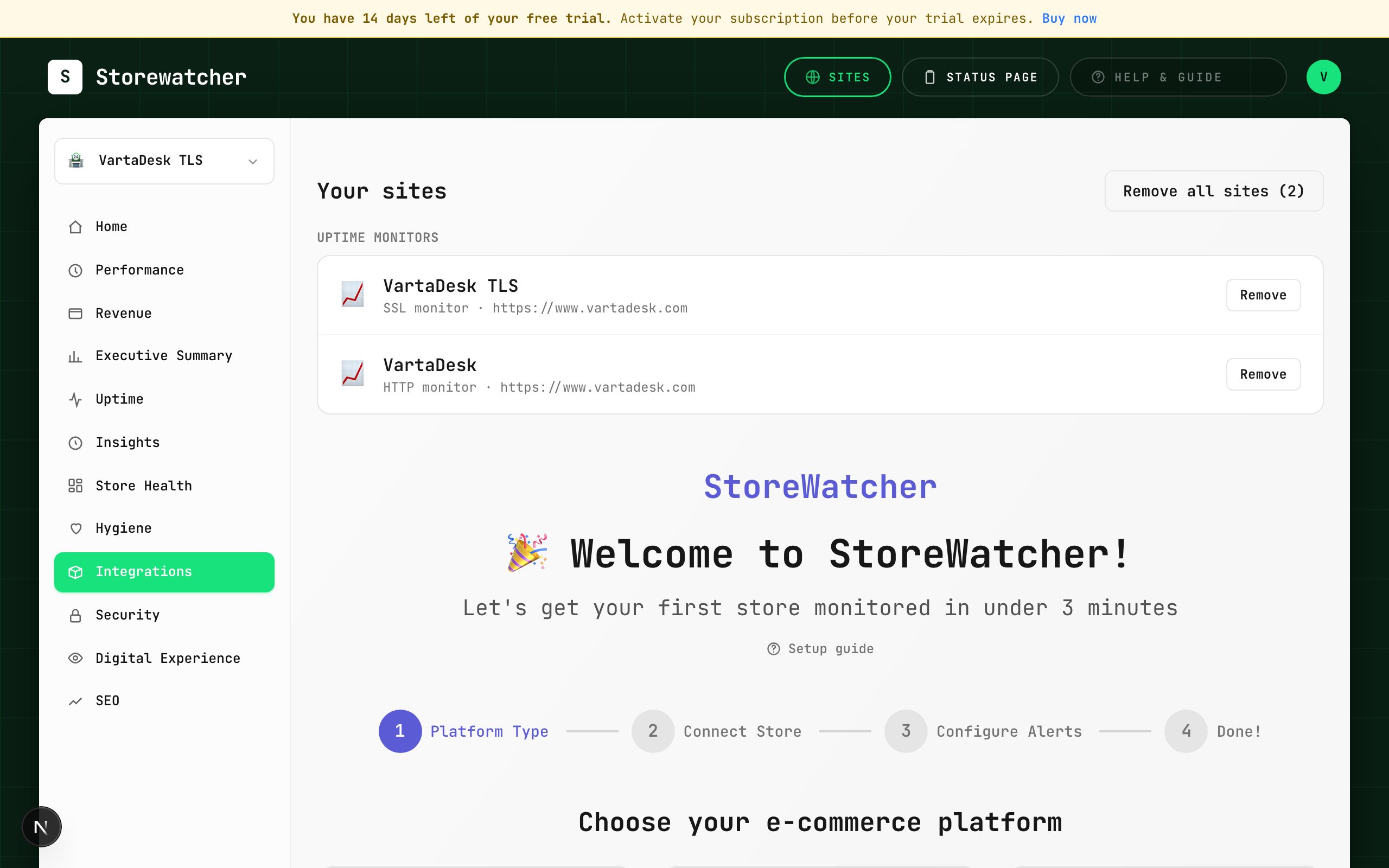
Task: Remove the VartaDesk TLS SSL monitor
Action: point(1263,295)
